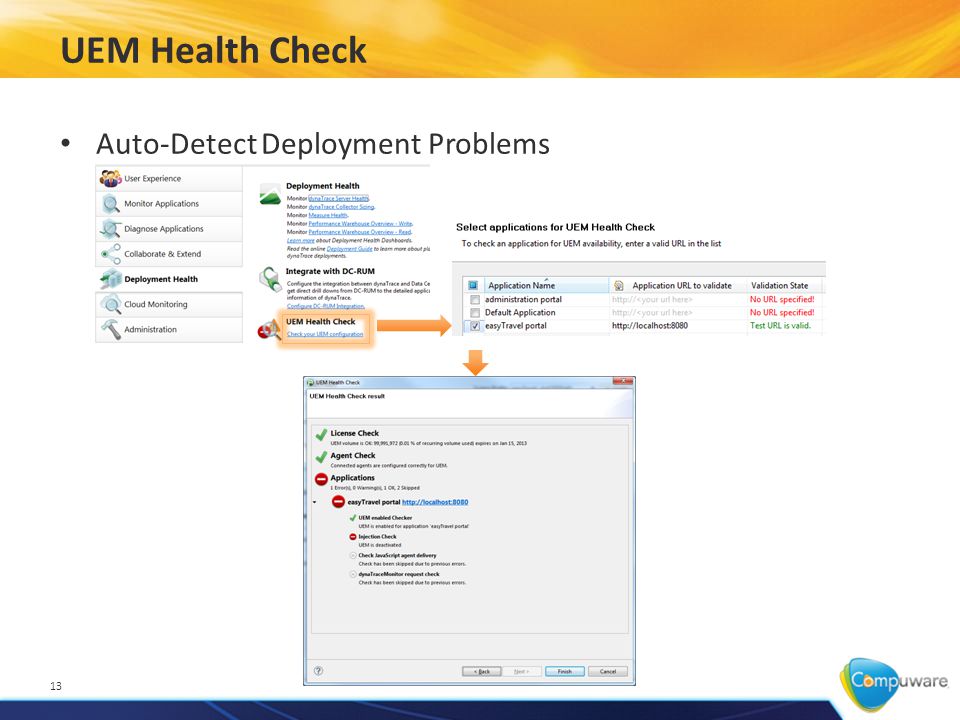Screen dimensions: 960x720
Task: Click the easyTravel portal URL cell
Action: tap(678, 326)
